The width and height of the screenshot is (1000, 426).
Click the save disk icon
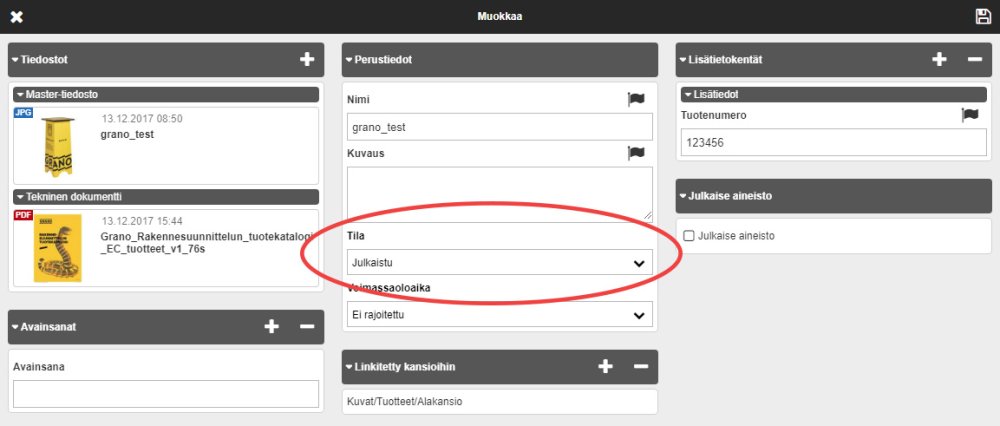point(983,16)
